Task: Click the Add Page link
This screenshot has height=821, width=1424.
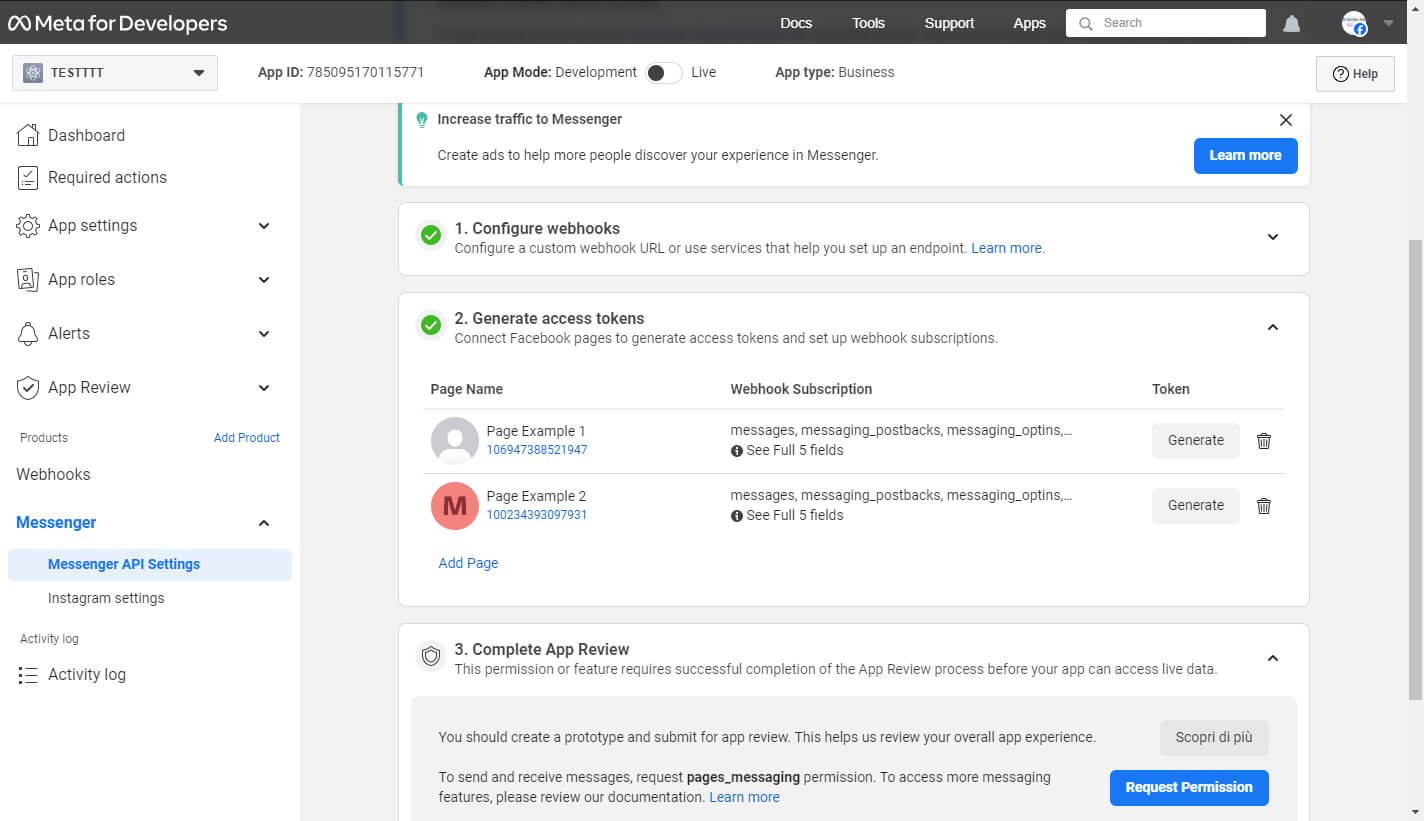Action: (468, 563)
